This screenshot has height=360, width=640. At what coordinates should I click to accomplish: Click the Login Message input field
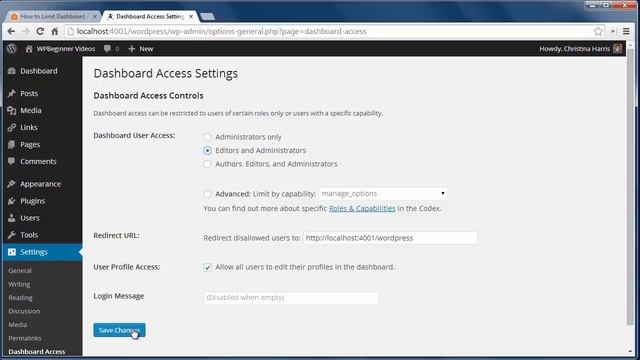pos(291,298)
